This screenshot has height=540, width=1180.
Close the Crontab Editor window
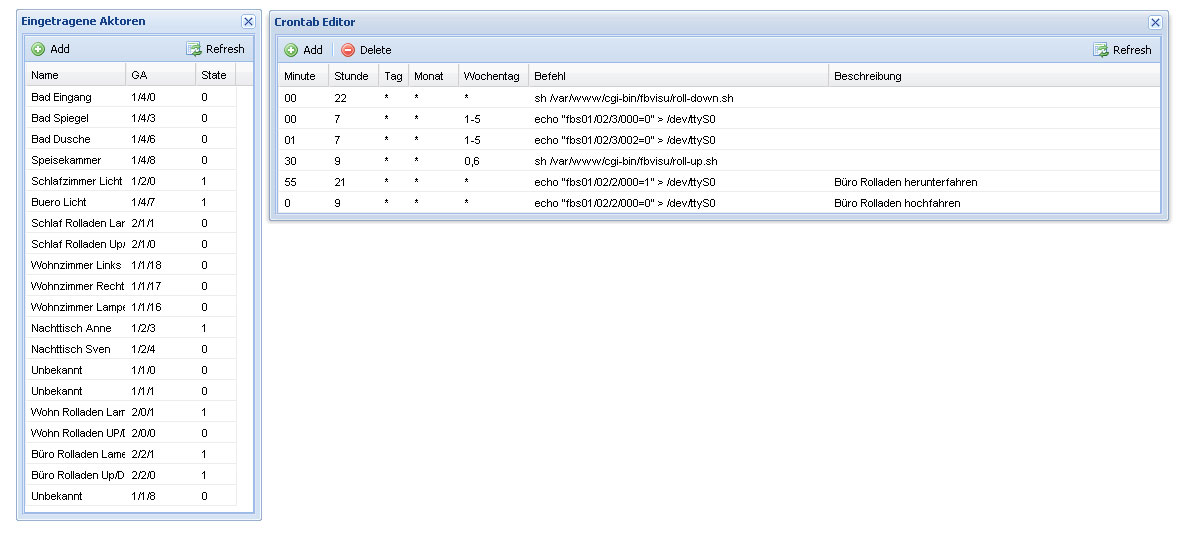click(x=1155, y=22)
